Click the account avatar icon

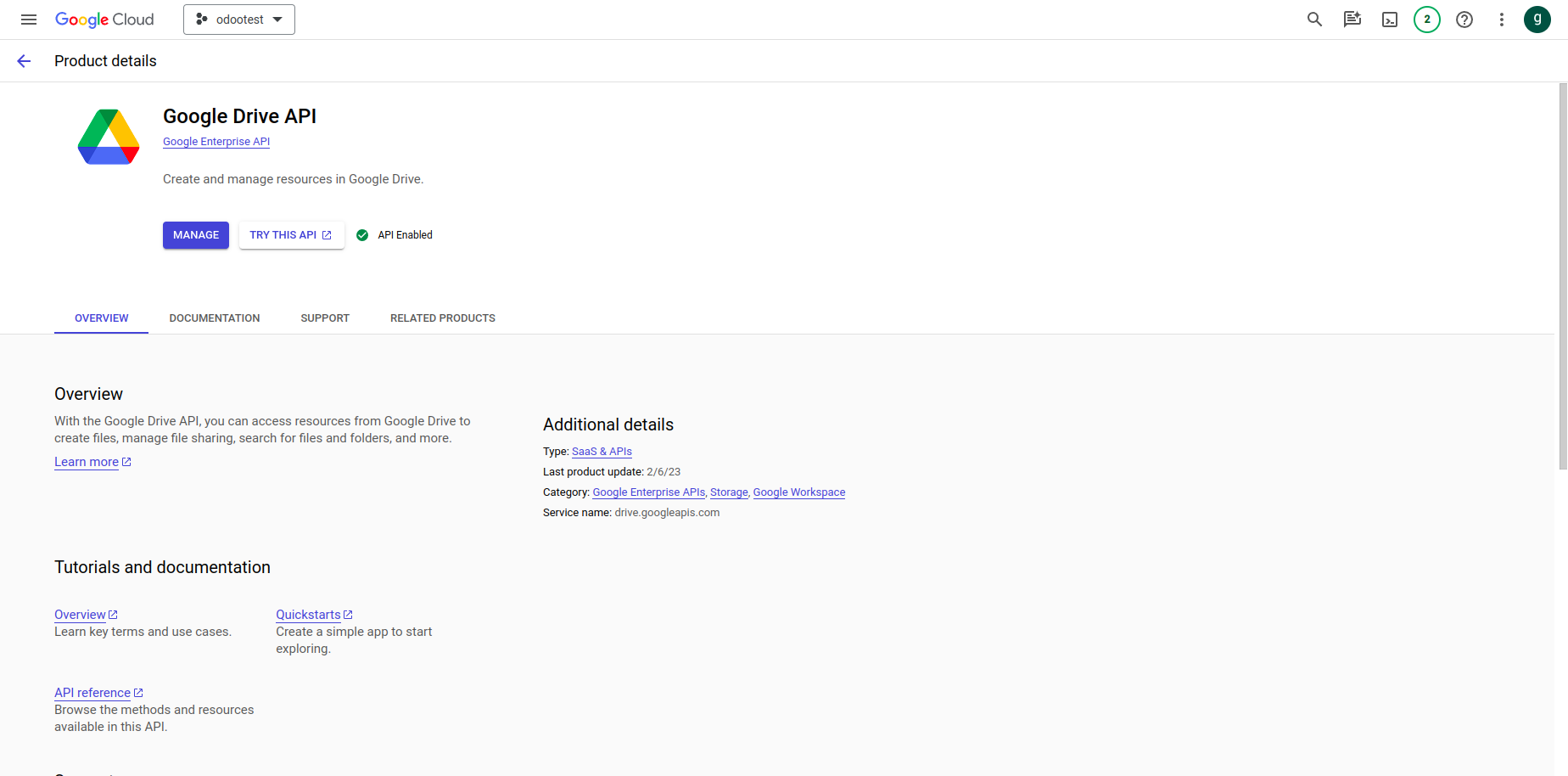pyautogui.click(x=1537, y=20)
